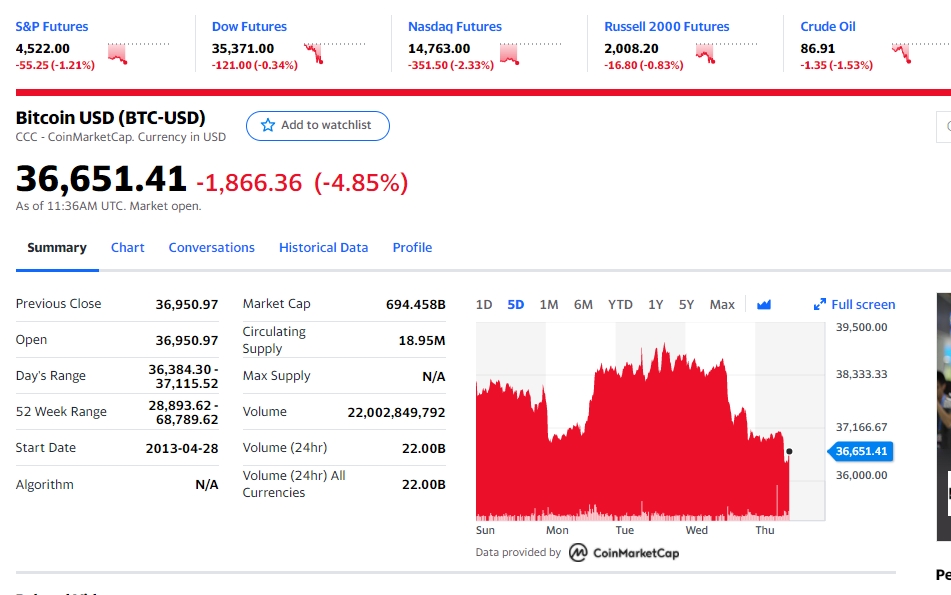Screen dimensions: 951x595
Task: Open the Conversations tab
Action: [x=211, y=247]
